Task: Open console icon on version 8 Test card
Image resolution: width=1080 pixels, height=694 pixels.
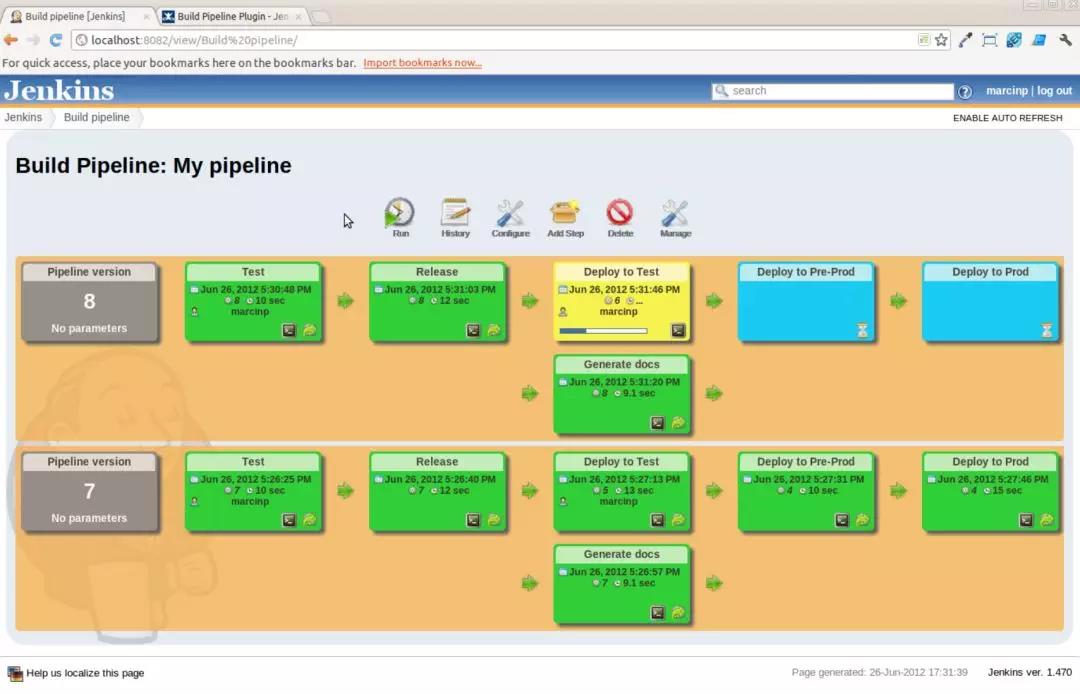Action: coord(289,330)
